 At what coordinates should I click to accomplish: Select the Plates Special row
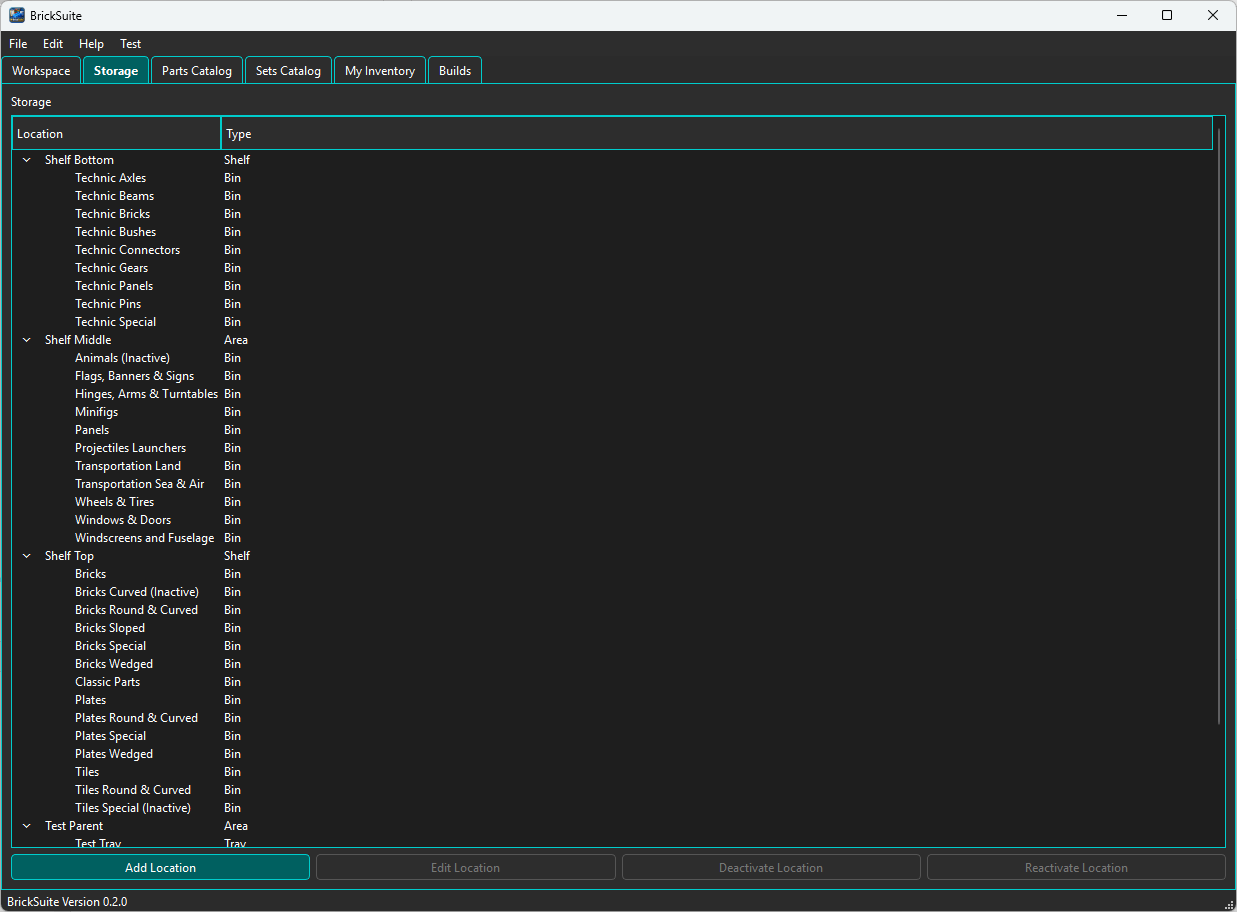[613, 736]
